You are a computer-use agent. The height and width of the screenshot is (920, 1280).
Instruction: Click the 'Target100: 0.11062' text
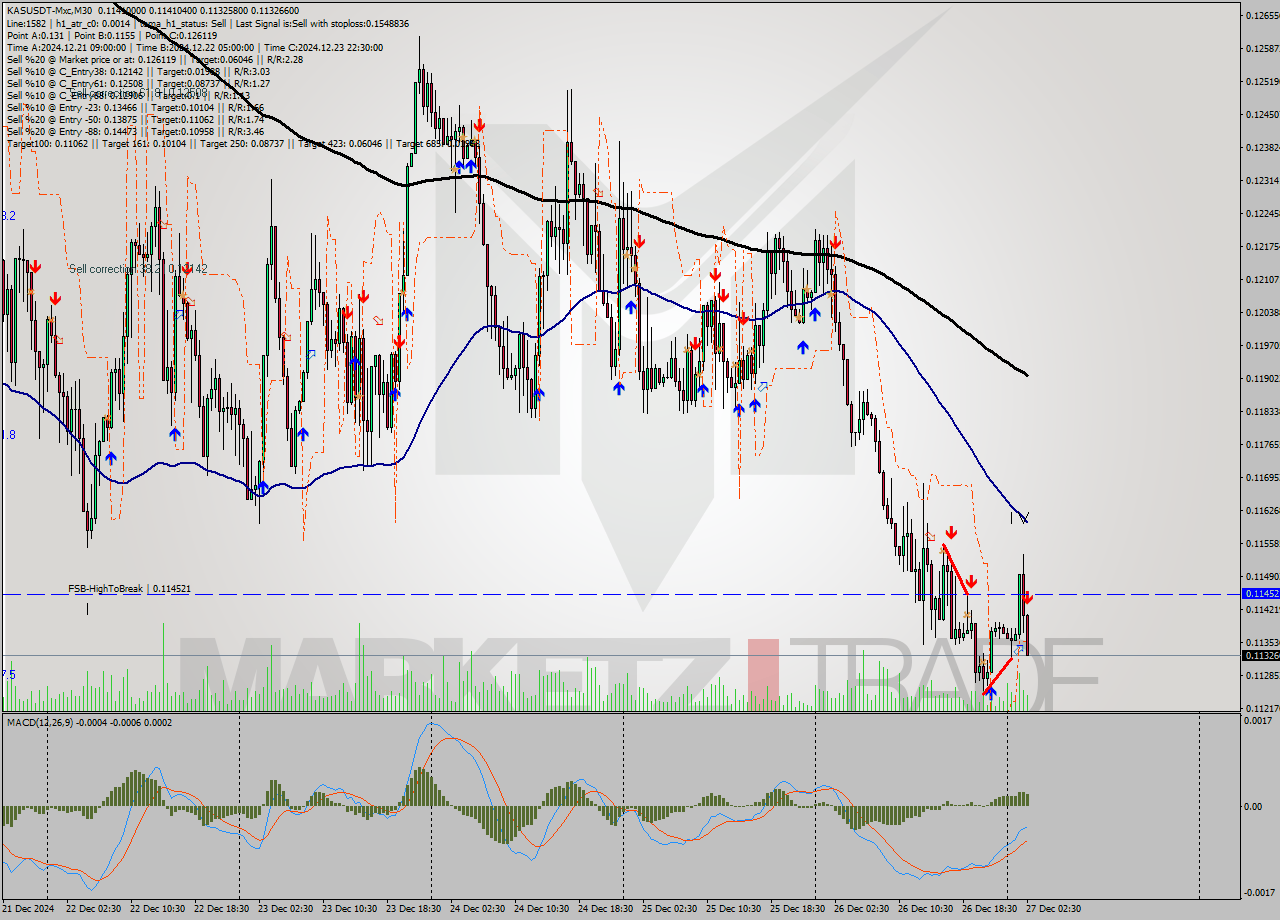point(48,143)
